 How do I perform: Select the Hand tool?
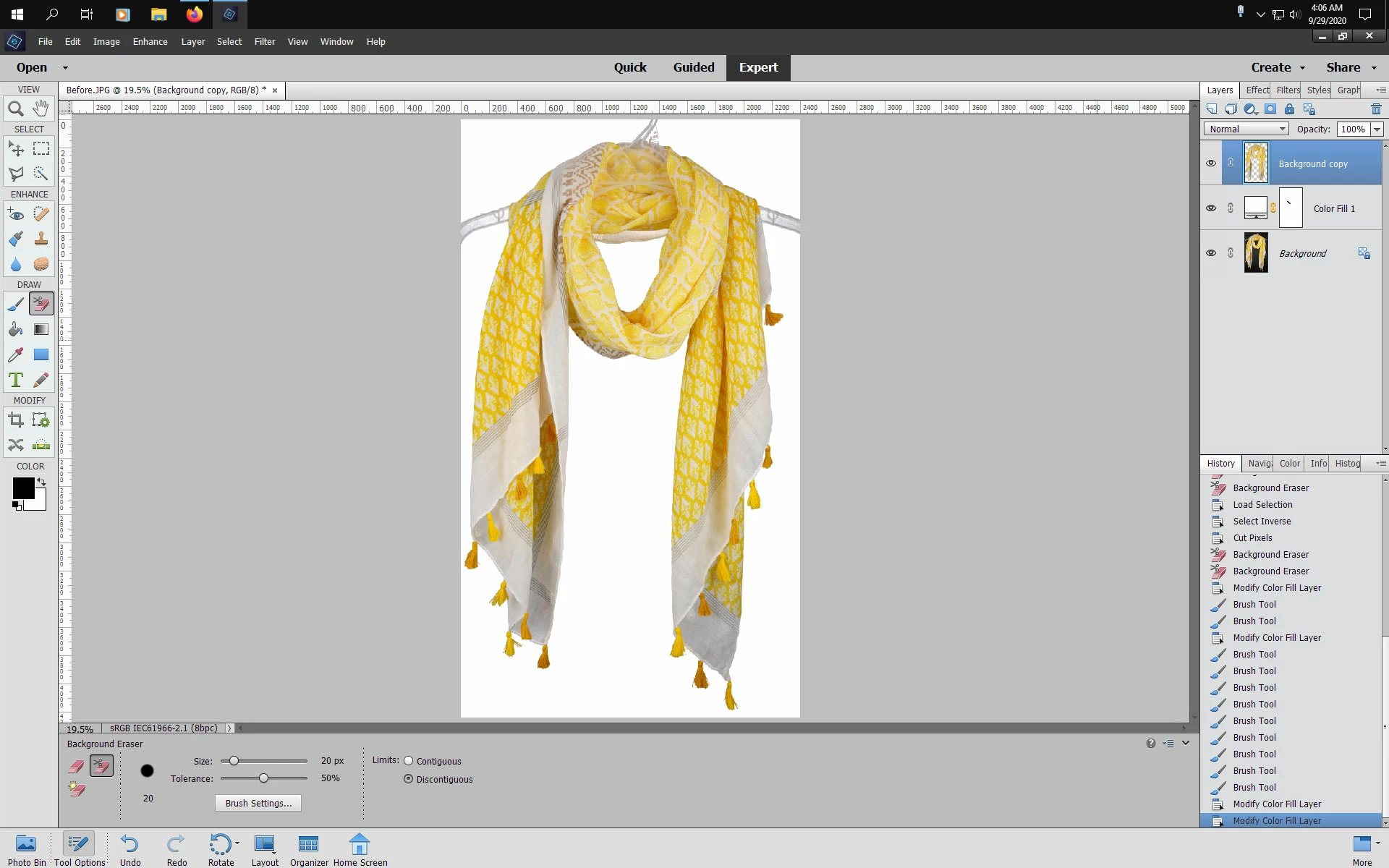click(41, 109)
